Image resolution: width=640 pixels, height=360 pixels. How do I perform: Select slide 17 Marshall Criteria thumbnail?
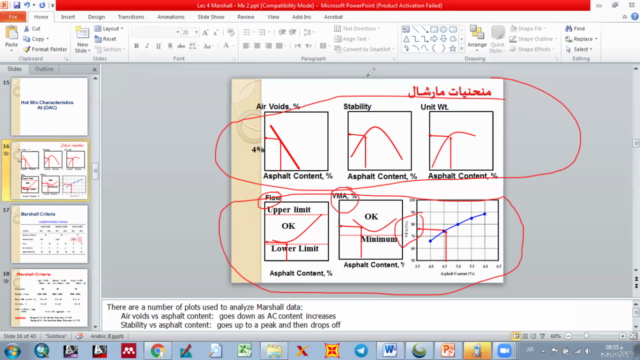(x=49, y=234)
